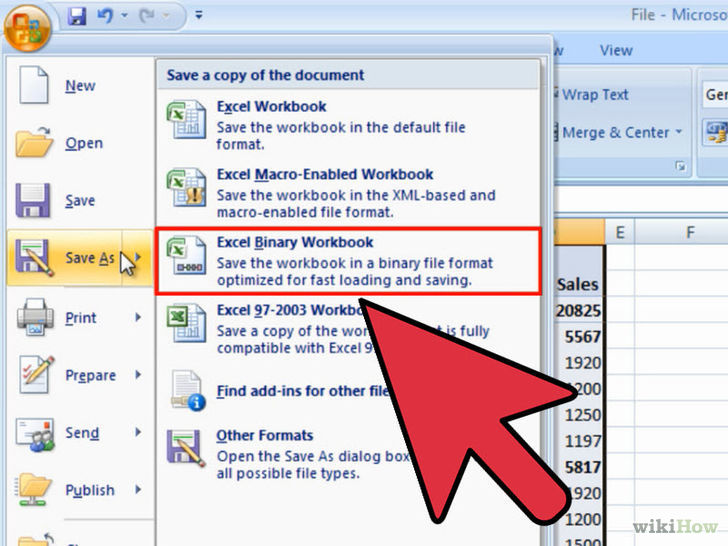Open Alignment dialog launcher corner icon
The height and width of the screenshot is (546, 728).
(681, 166)
